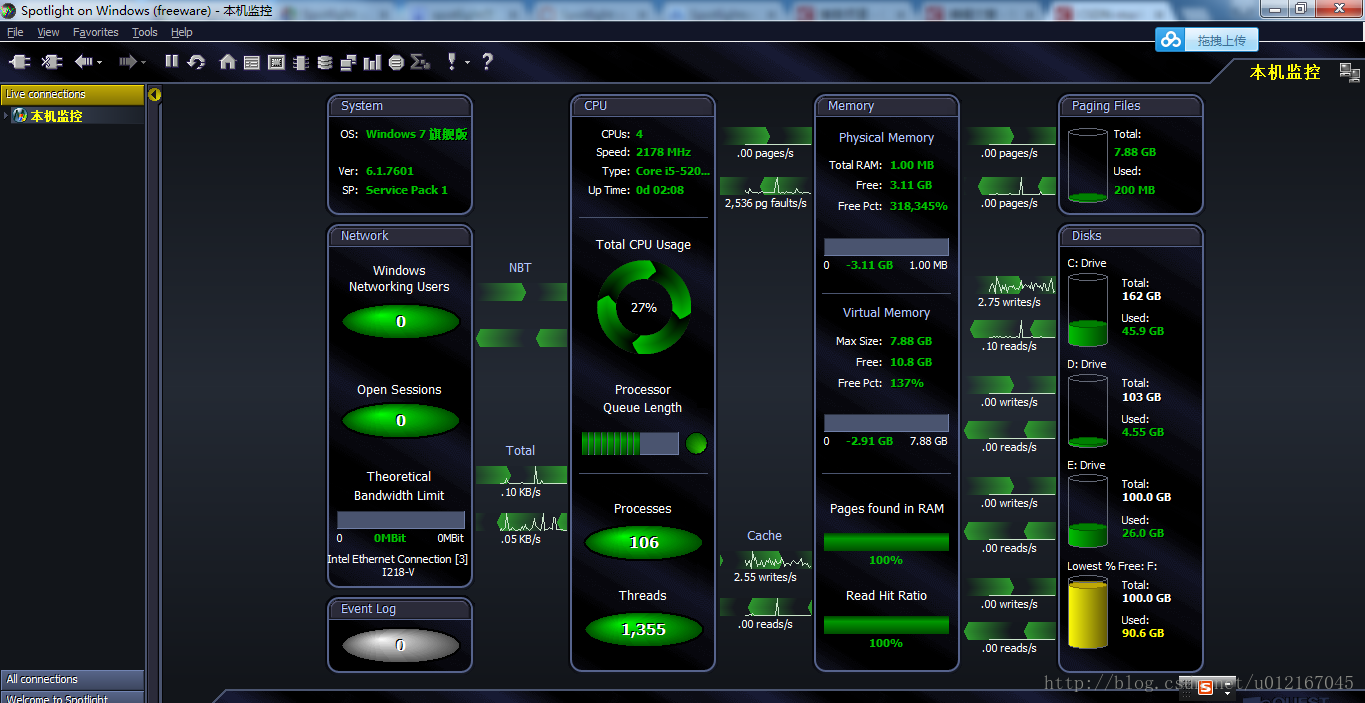Image resolution: width=1365 pixels, height=703 pixels.
Task: Refresh data with the circular arrow icon
Action: (196, 62)
